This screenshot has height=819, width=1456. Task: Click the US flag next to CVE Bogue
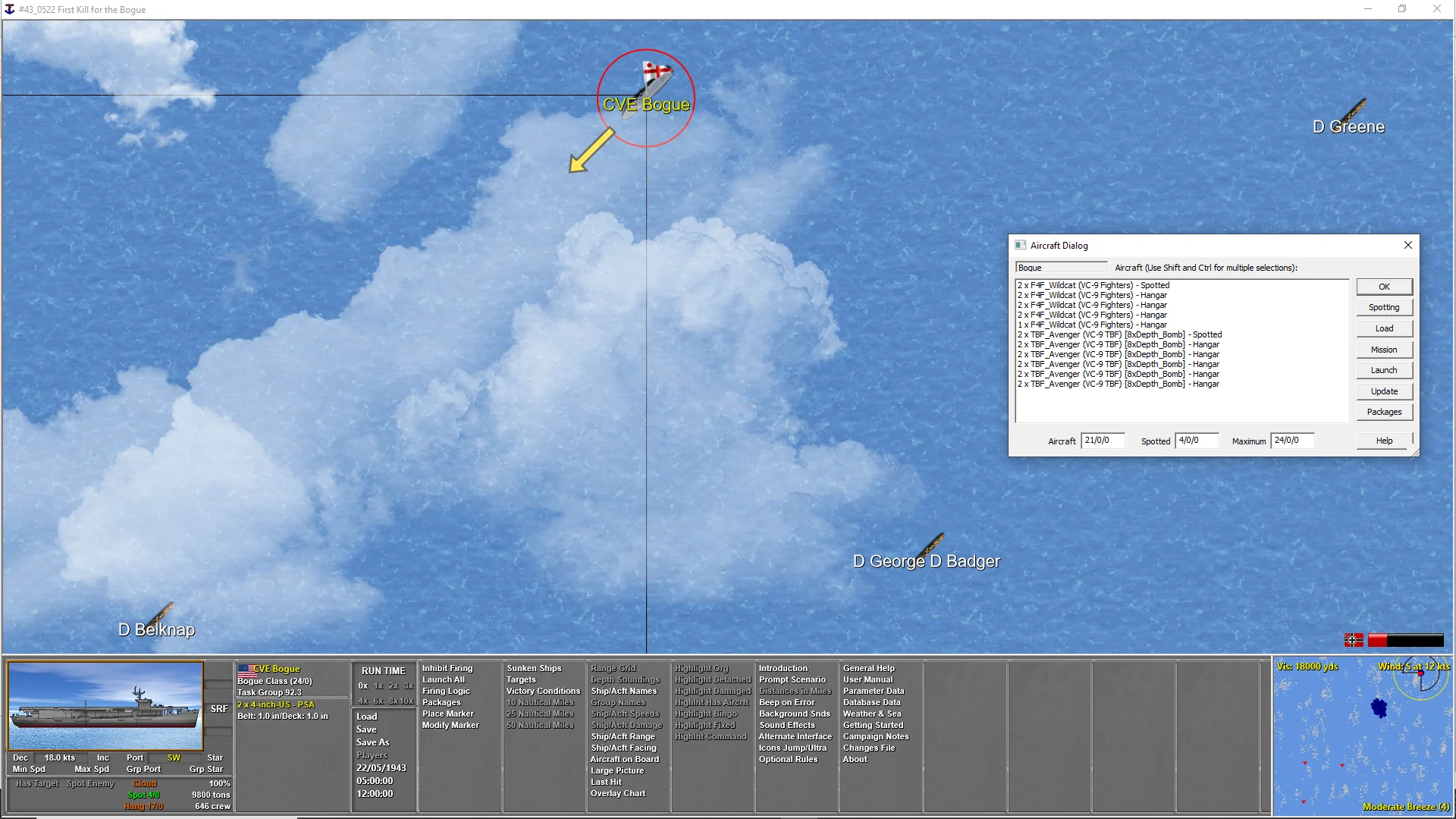pyautogui.click(x=246, y=670)
